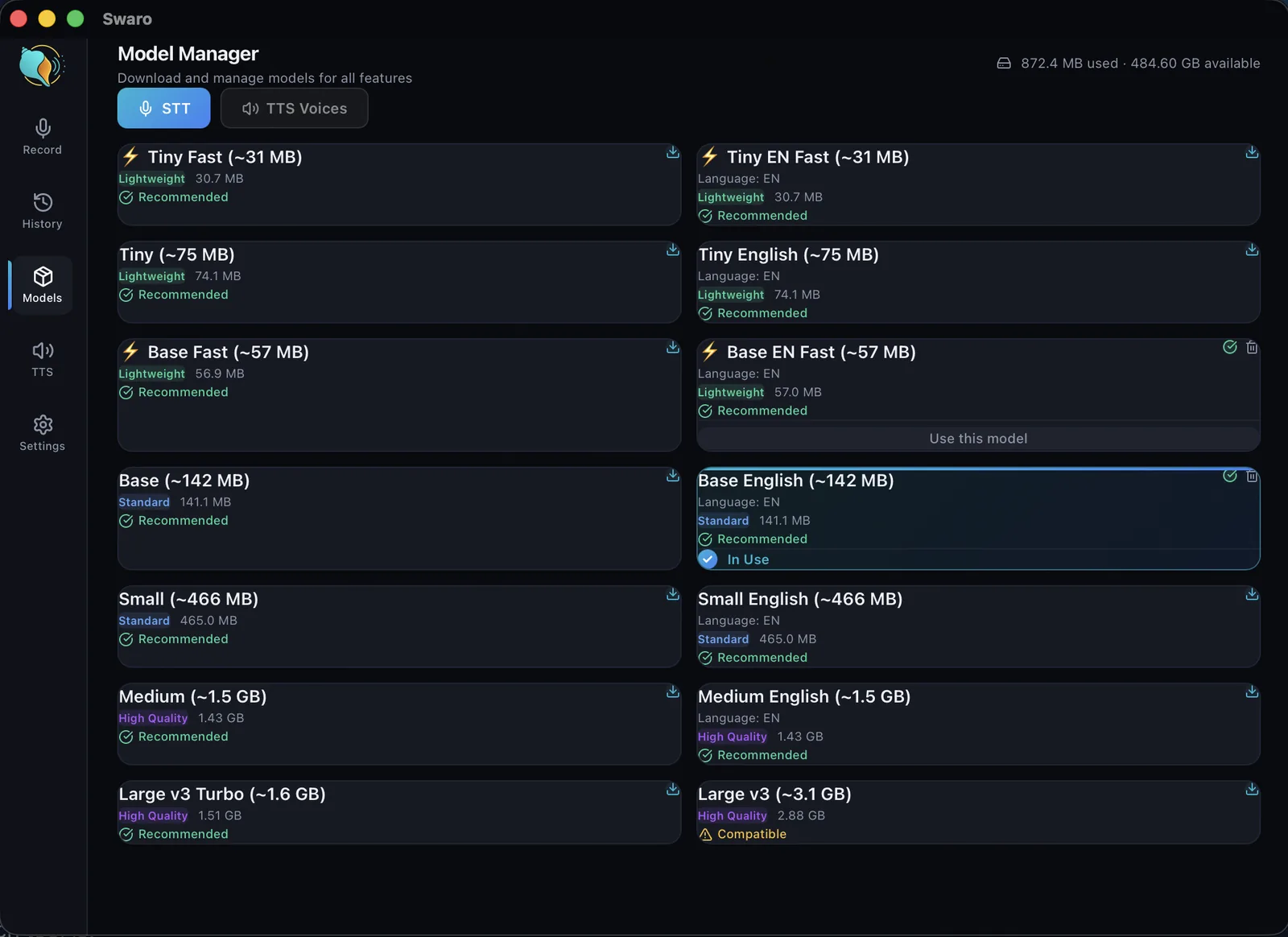Click the 'Small (~466 MB)' title

[188, 599]
